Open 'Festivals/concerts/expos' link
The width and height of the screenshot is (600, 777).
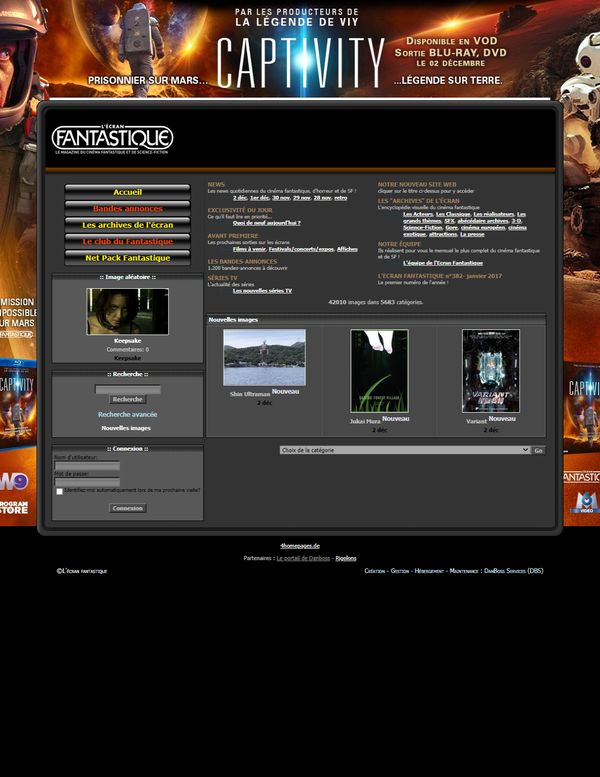[x=301, y=249]
